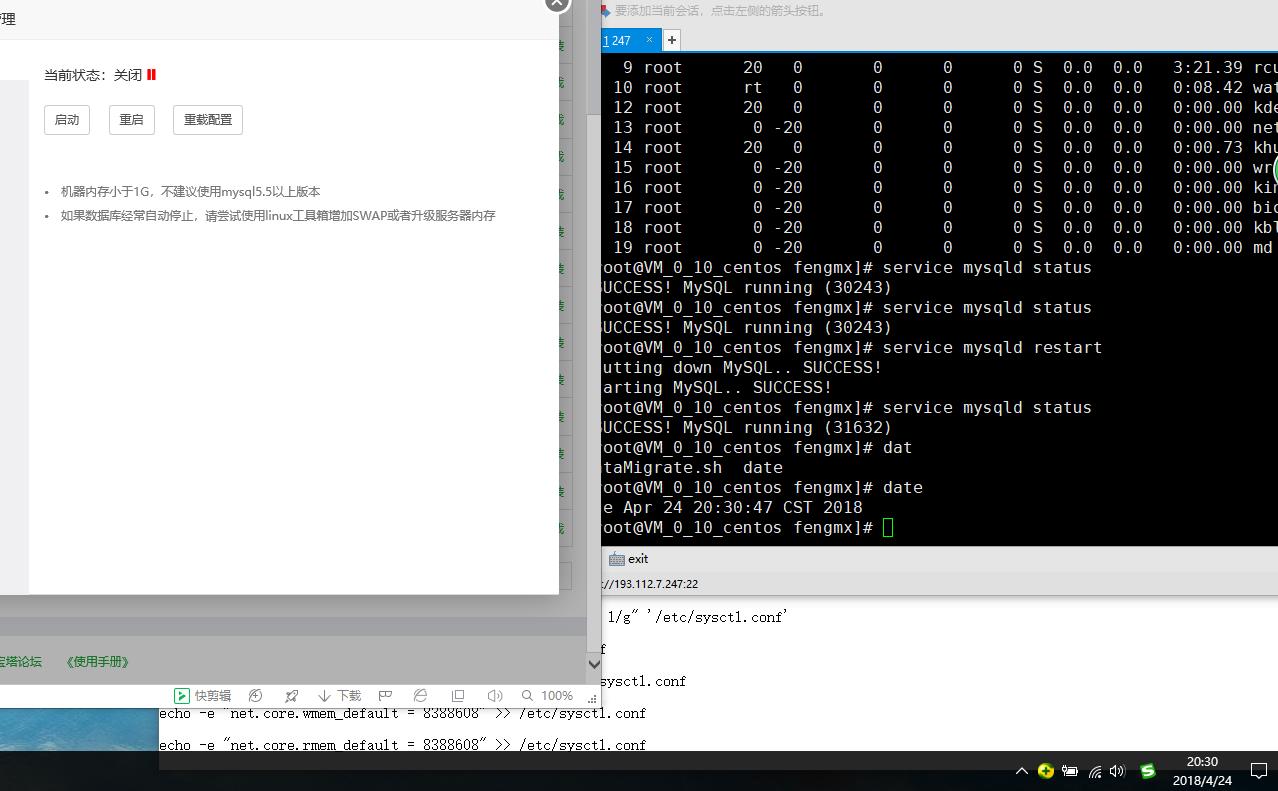This screenshot has height=791, width=1278.
Task: Click the 'exit' quick command button
Action: pyautogui.click(x=638, y=559)
